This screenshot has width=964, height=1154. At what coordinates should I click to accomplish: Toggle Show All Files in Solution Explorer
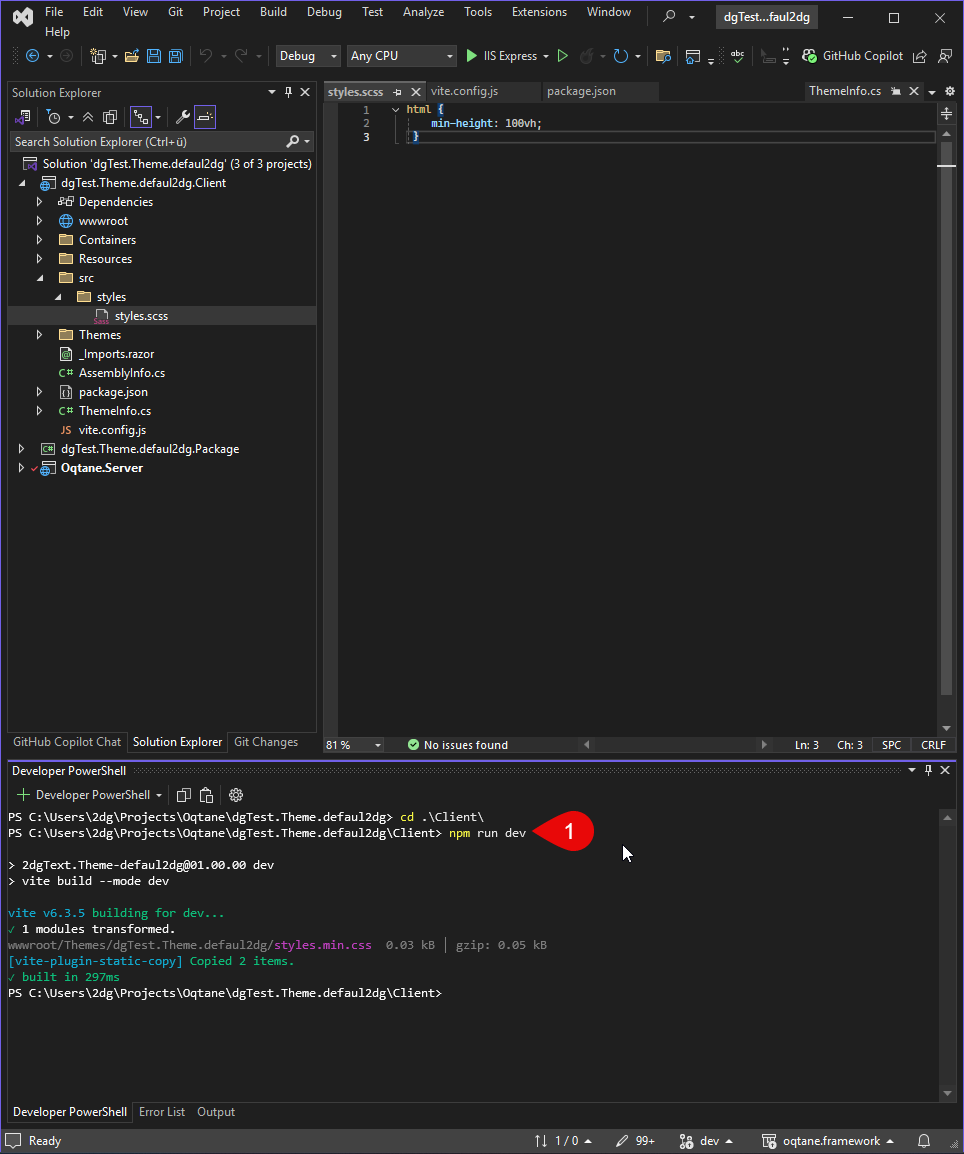point(110,117)
